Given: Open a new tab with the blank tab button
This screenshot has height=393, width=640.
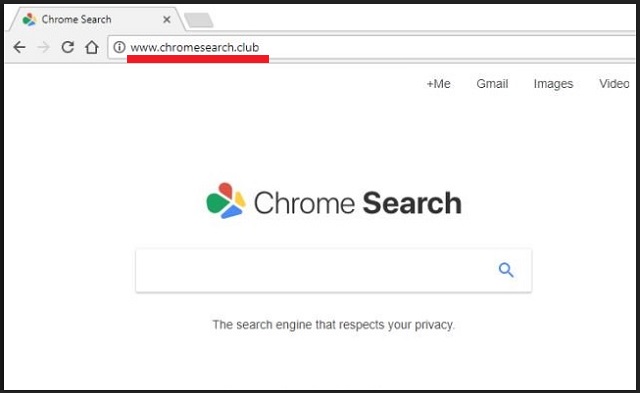Looking at the screenshot, I should 199,20.
